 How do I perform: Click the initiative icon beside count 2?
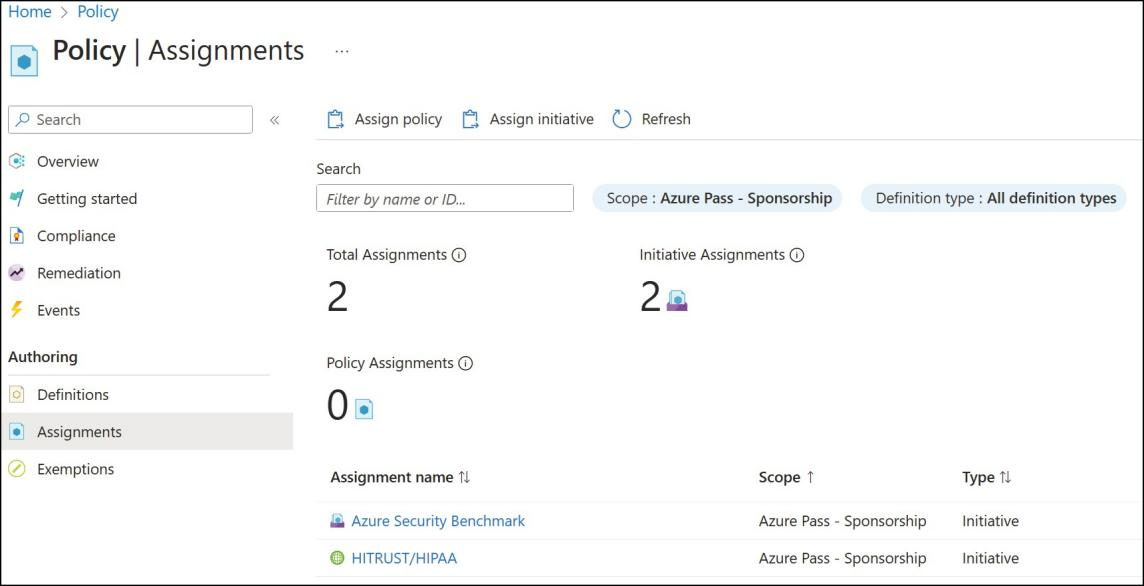[x=677, y=300]
